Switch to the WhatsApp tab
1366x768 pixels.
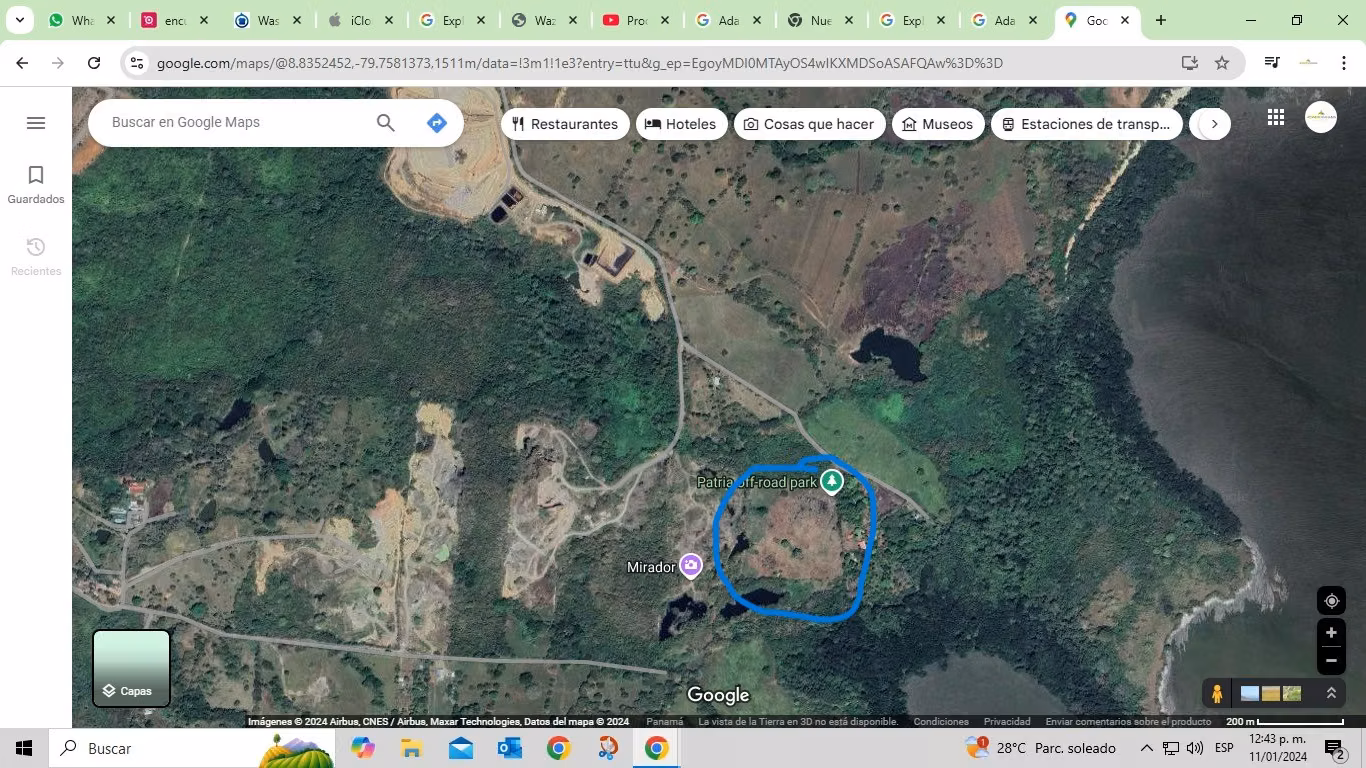(83, 20)
